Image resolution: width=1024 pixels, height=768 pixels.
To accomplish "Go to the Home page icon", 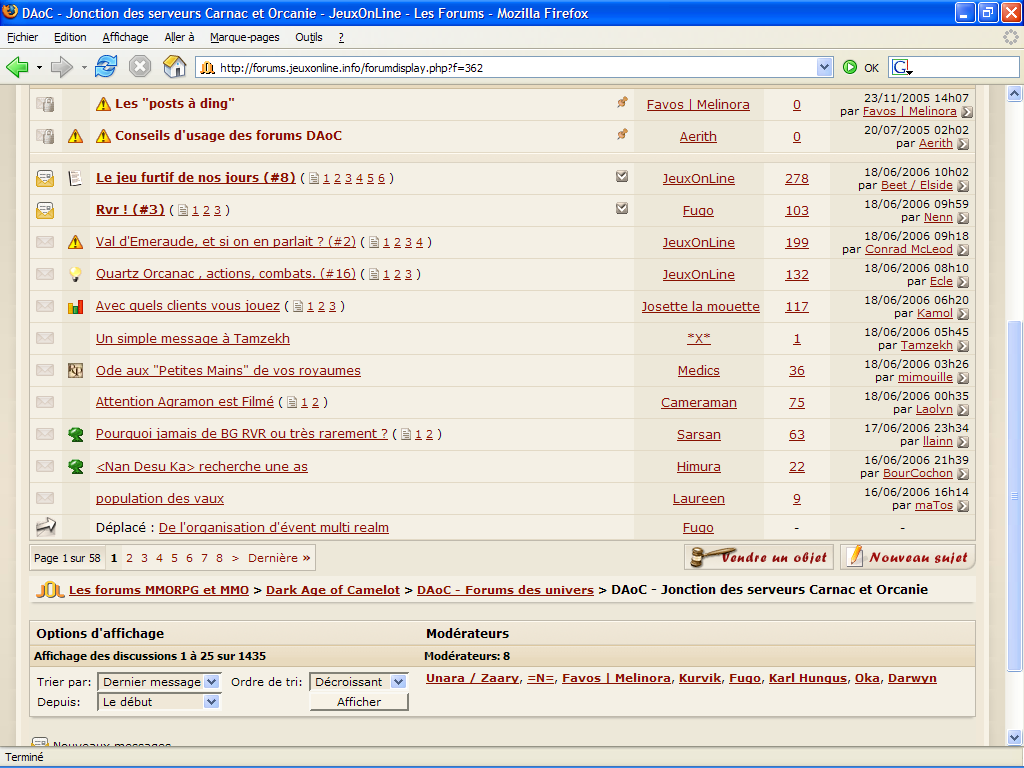I will (174, 67).
